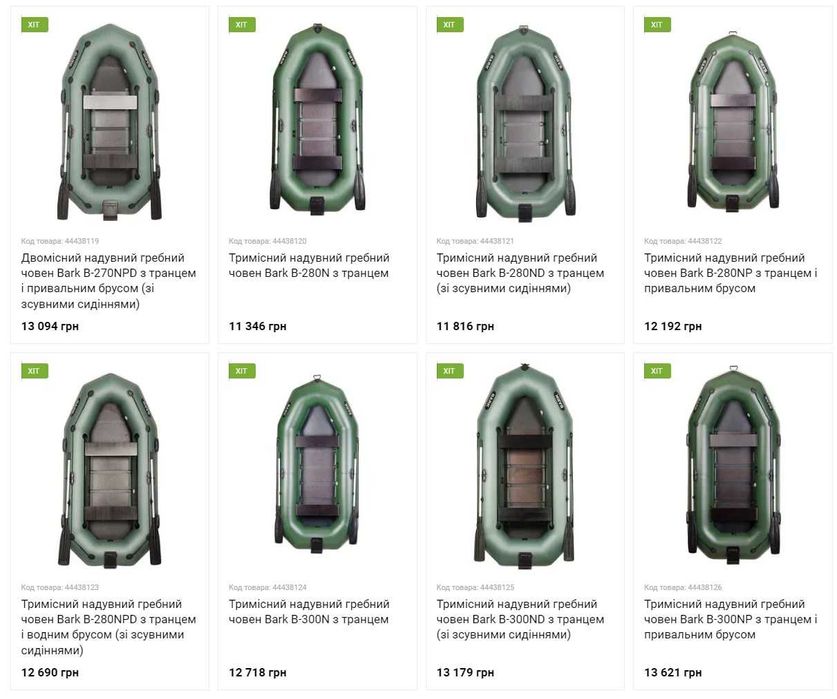
Task: Open the Bark B-280ND title link
Action: pyautogui.click(x=520, y=273)
